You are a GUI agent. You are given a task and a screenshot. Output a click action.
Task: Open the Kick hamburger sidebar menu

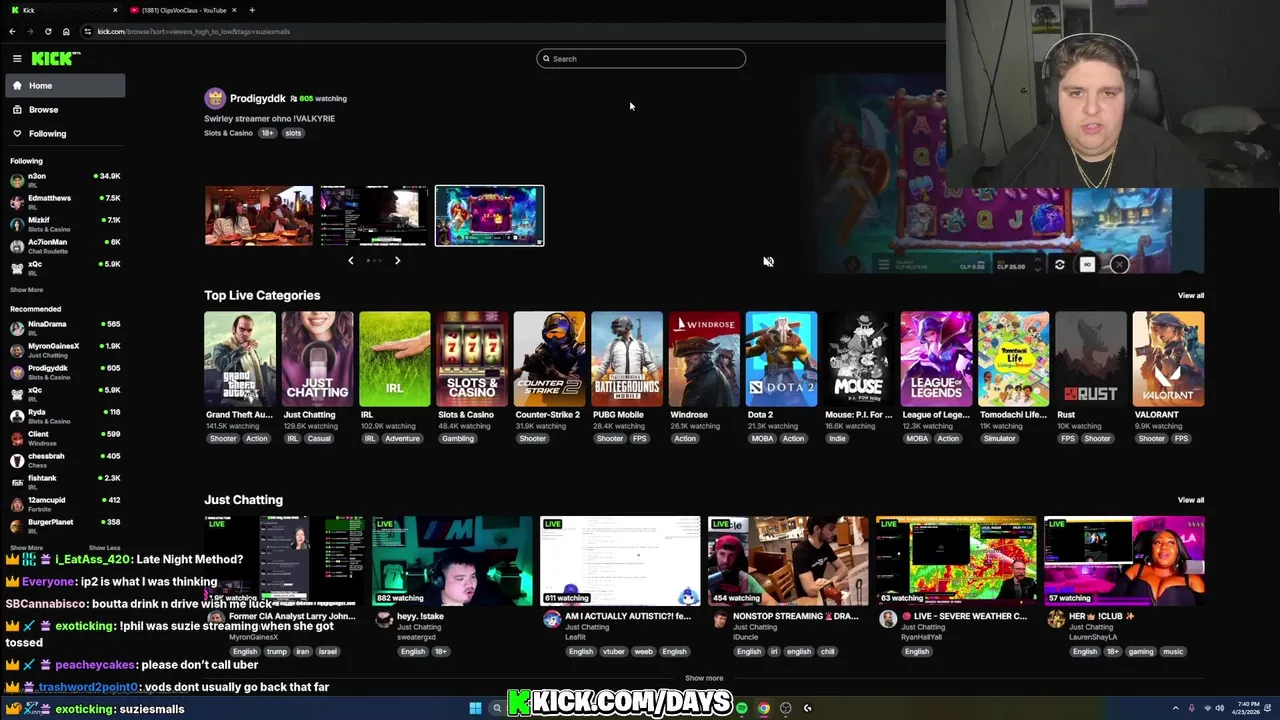(17, 59)
